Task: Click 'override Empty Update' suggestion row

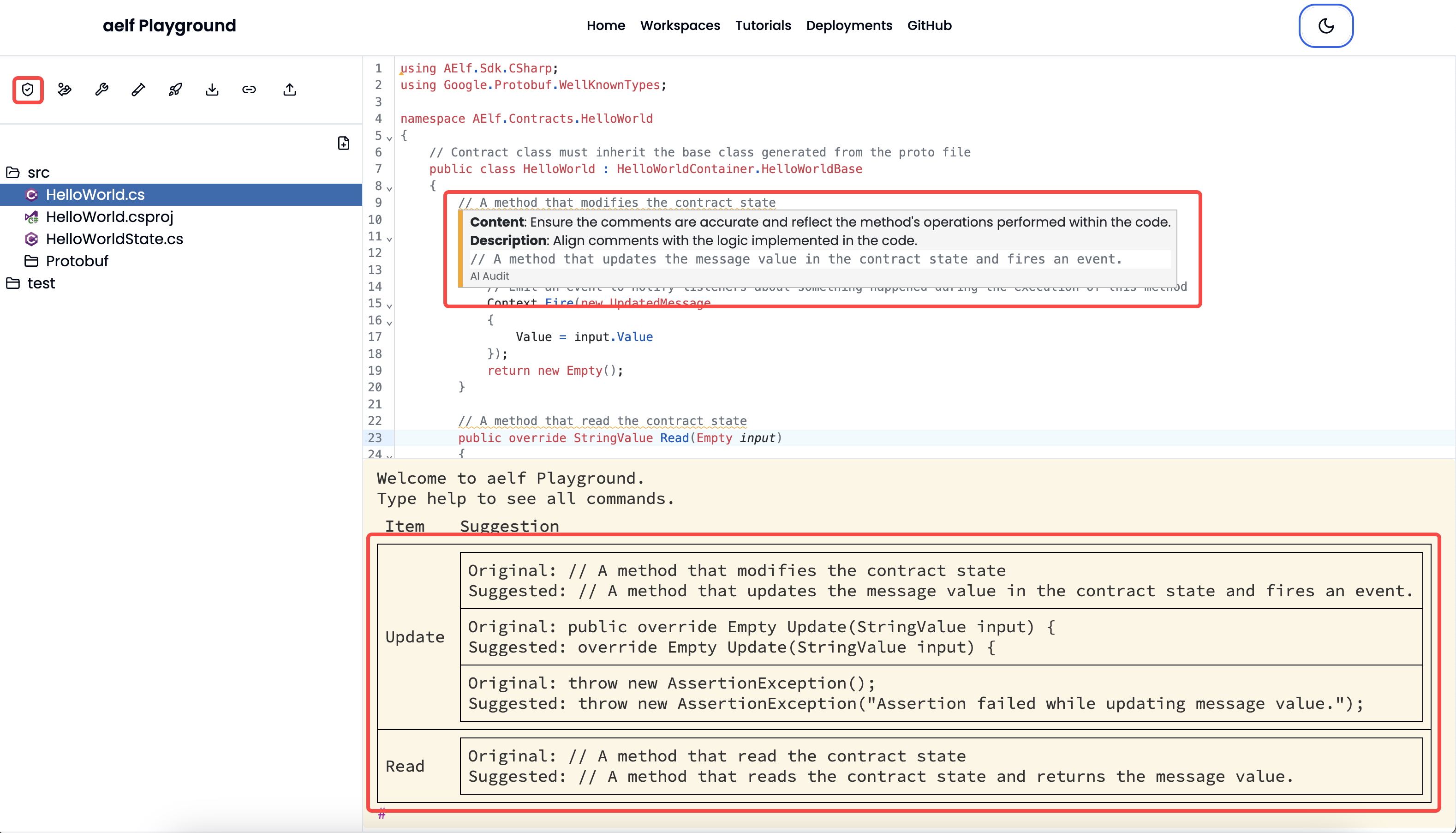Action: tap(941, 637)
